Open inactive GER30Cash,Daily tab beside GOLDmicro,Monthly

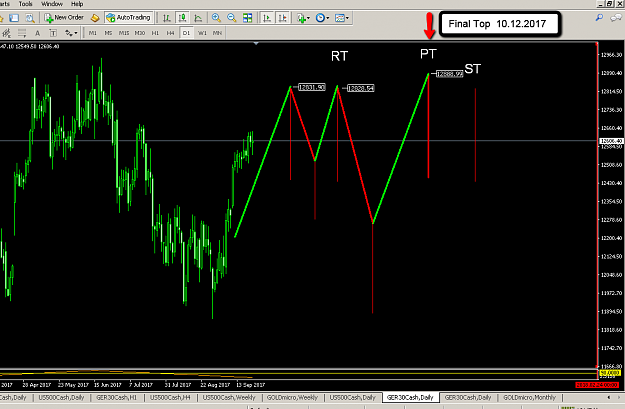[468, 397]
